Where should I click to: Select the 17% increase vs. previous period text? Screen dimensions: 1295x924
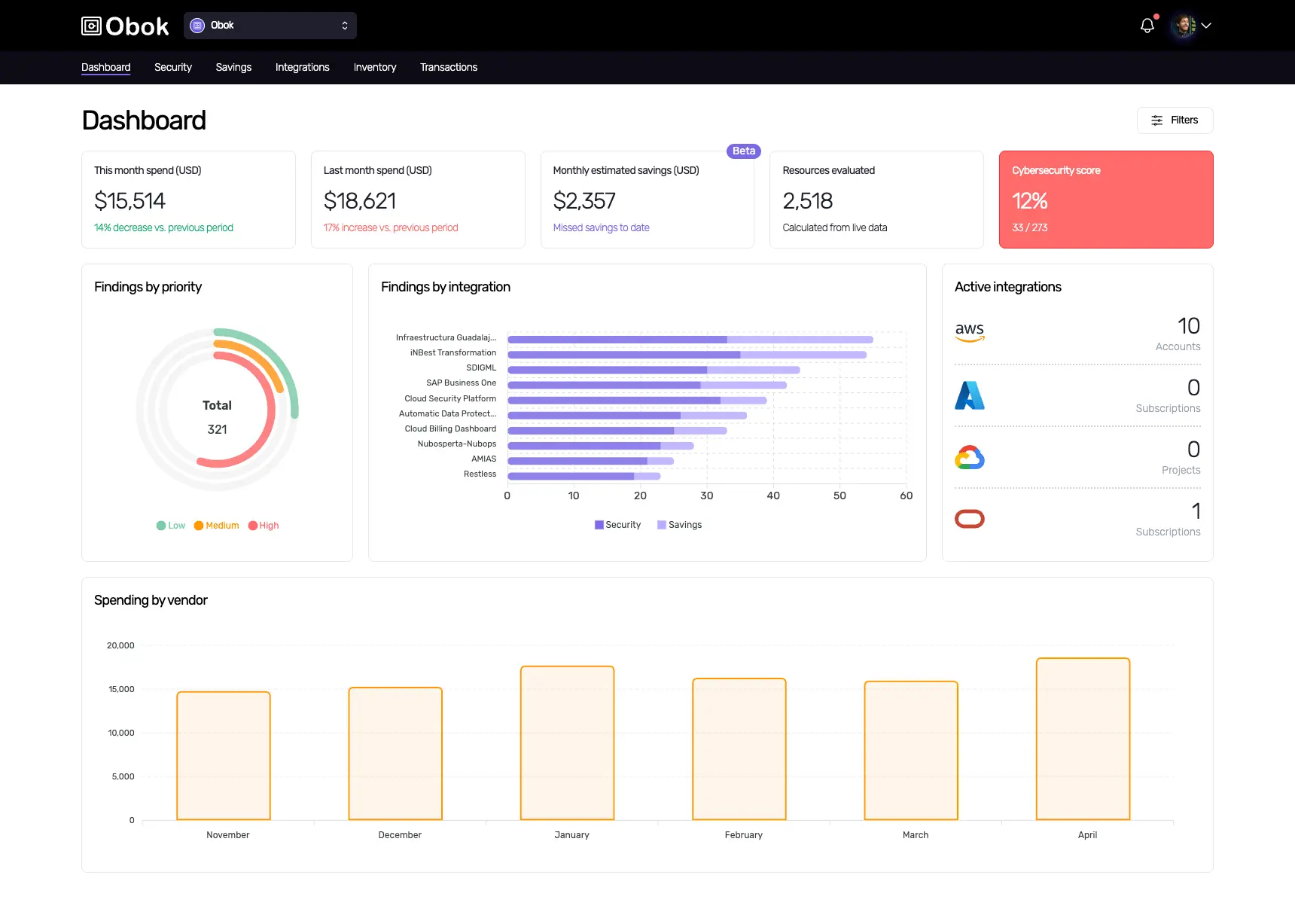point(391,227)
